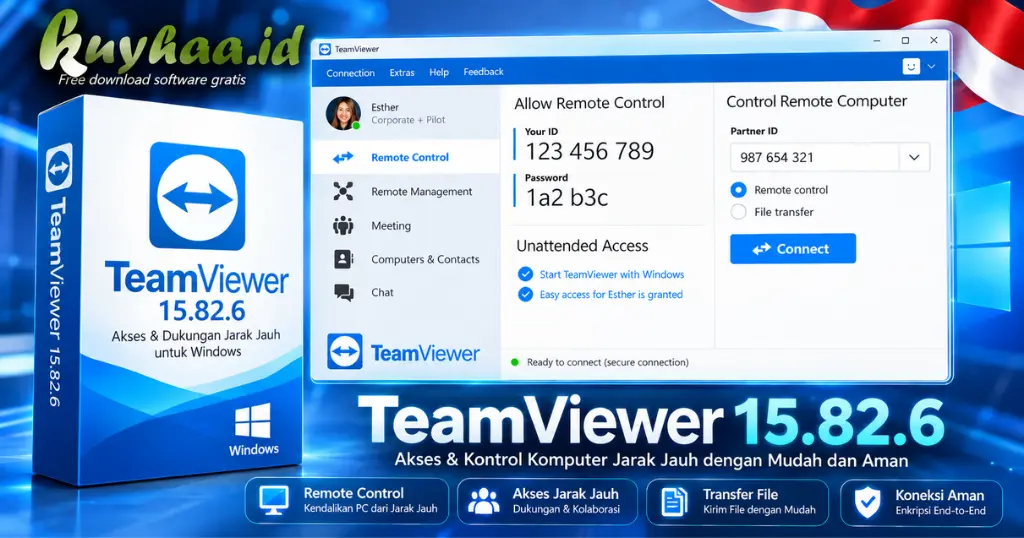
Task: Open the Feedback menu
Action: 483,72
